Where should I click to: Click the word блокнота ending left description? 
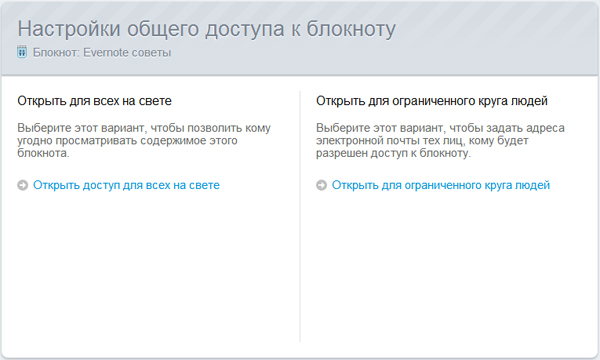43,153
